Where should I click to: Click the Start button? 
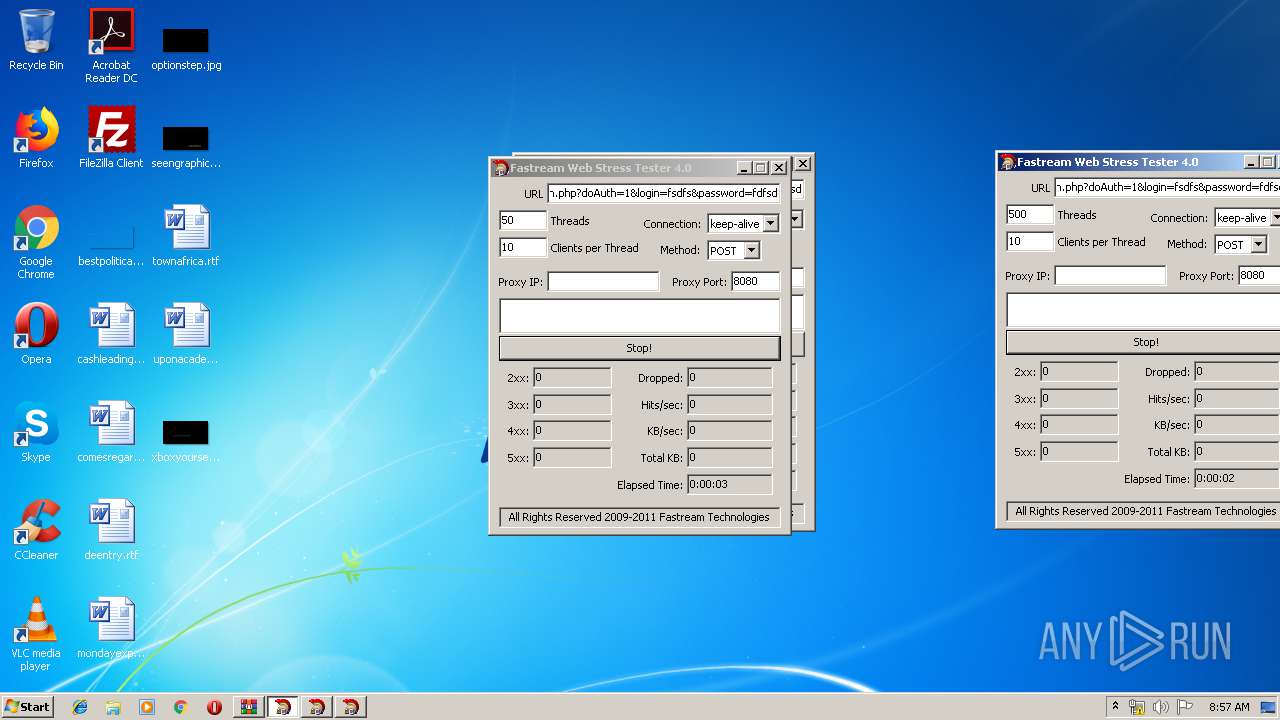pyautogui.click(x=28, y=707)
